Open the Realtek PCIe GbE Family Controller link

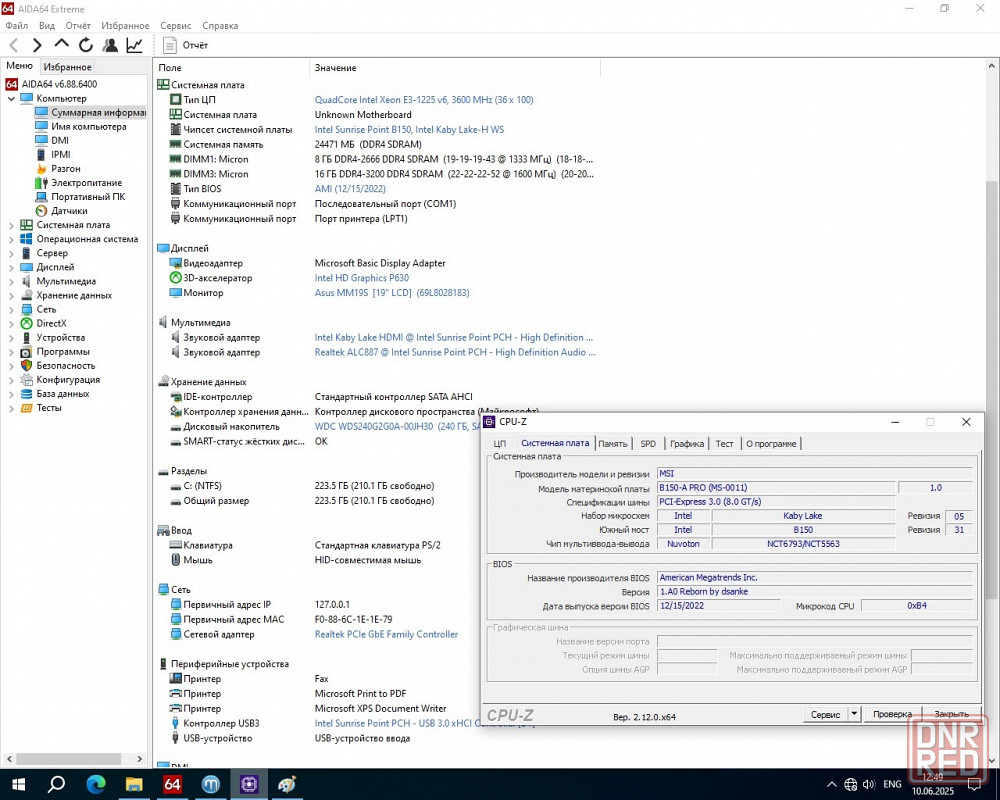click(x=386, y=634)
